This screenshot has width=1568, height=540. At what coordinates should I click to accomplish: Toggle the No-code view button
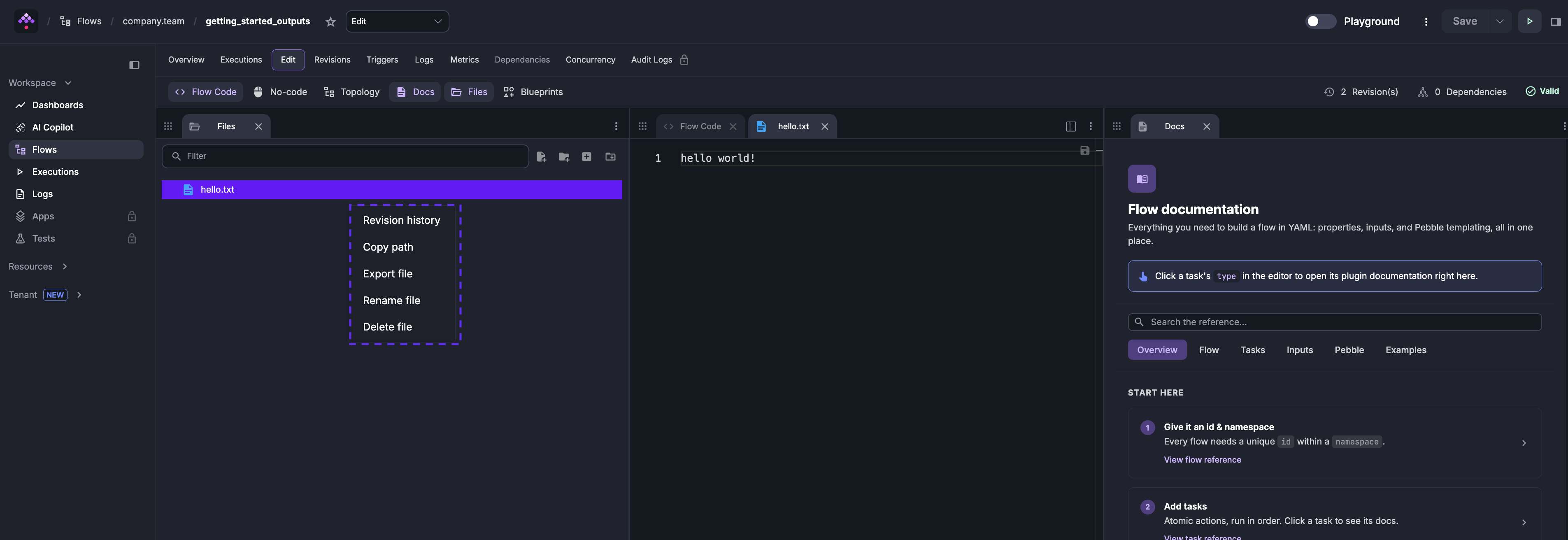click(x=280, y=92)
